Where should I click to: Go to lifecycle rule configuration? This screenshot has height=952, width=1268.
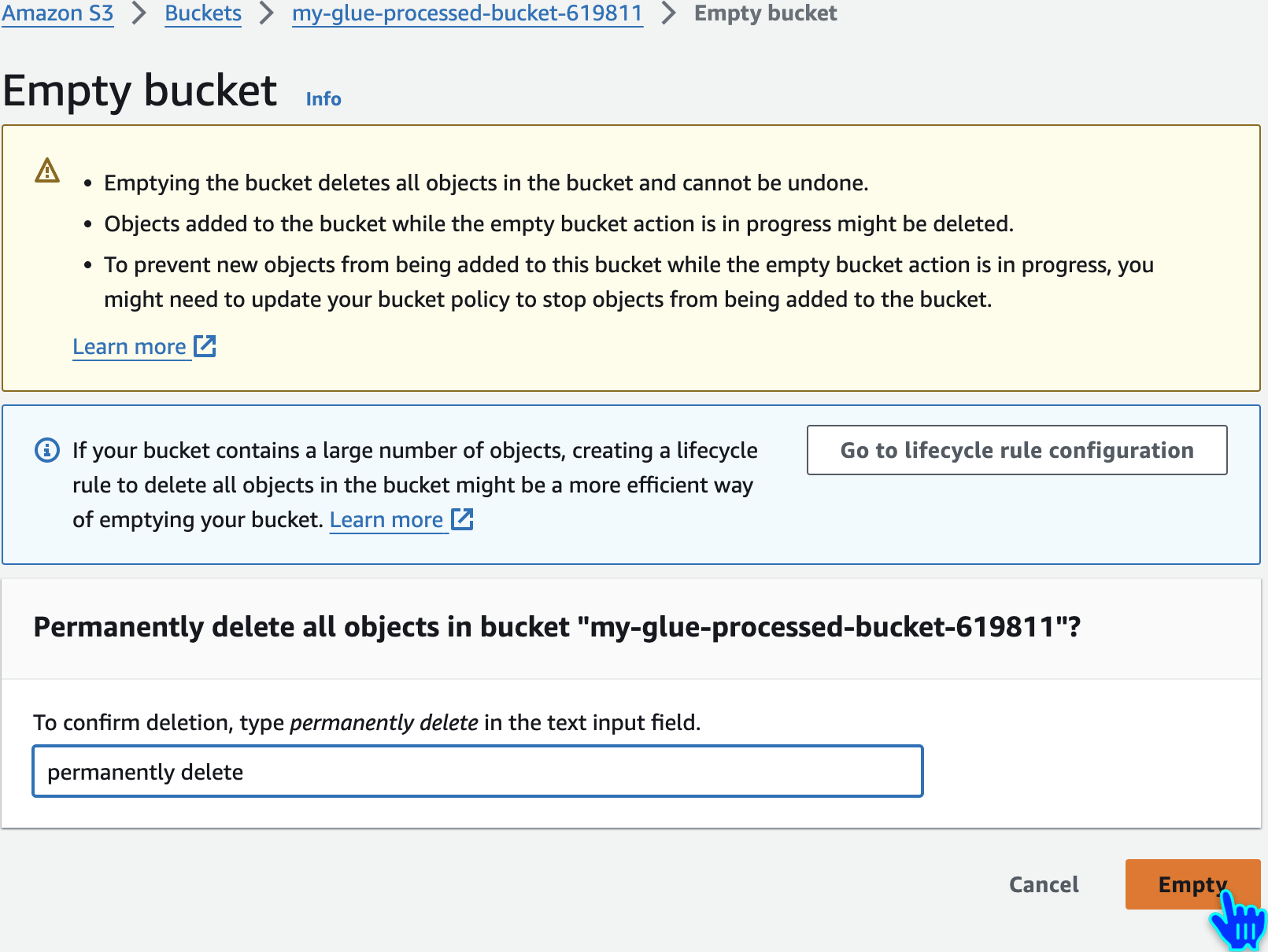click(x=1017, y=450)
